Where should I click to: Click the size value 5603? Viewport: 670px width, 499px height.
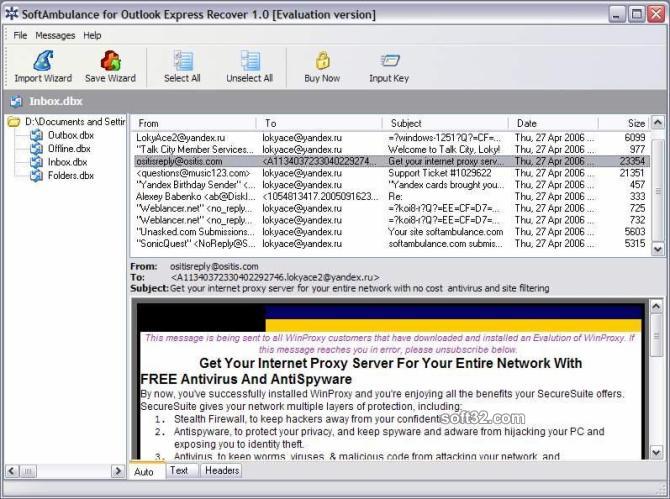point(635,232)
